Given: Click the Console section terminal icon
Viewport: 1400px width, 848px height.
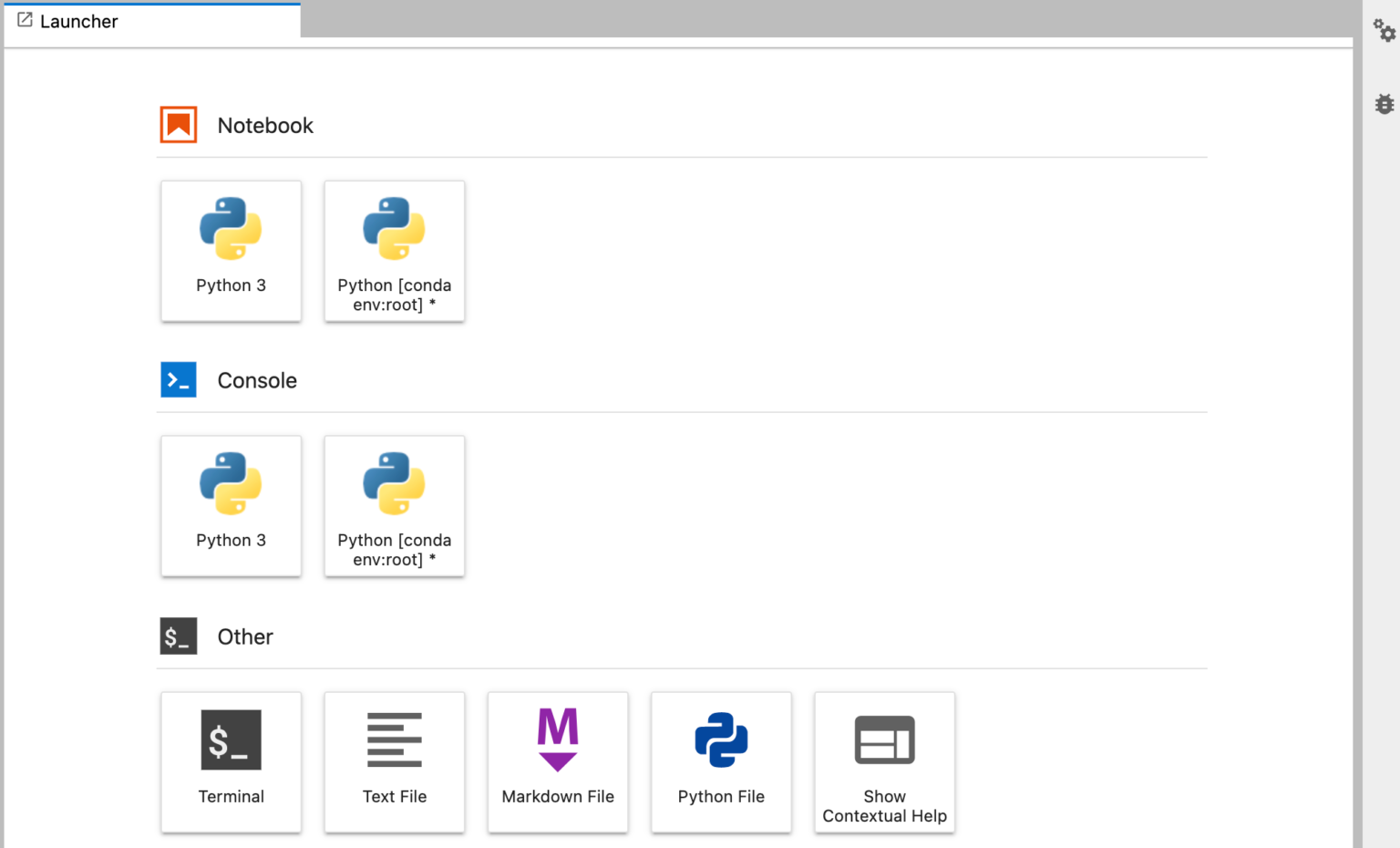Looking at the screenshot, I should point(179,379).
